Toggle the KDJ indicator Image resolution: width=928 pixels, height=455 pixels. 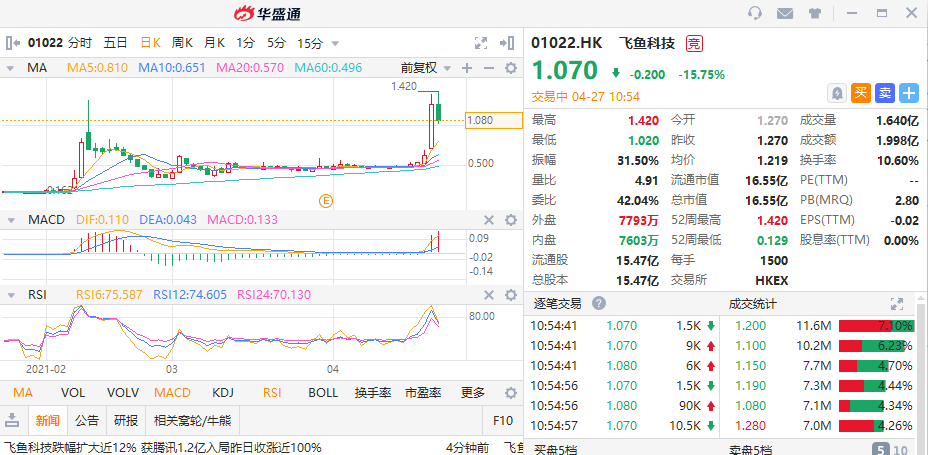(222, 393)
